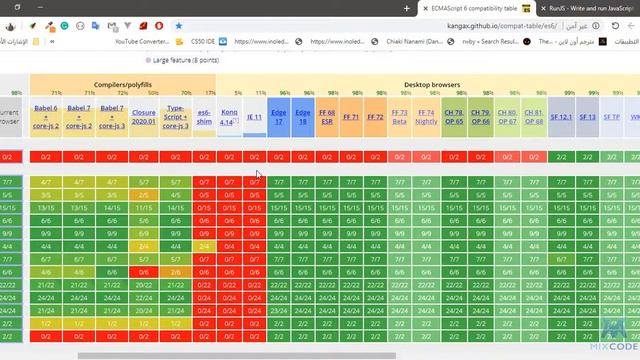This screenshot has height=360, width=640.
Task: Click the Desktop browsers group header
Action: click(x=432, y=84)
